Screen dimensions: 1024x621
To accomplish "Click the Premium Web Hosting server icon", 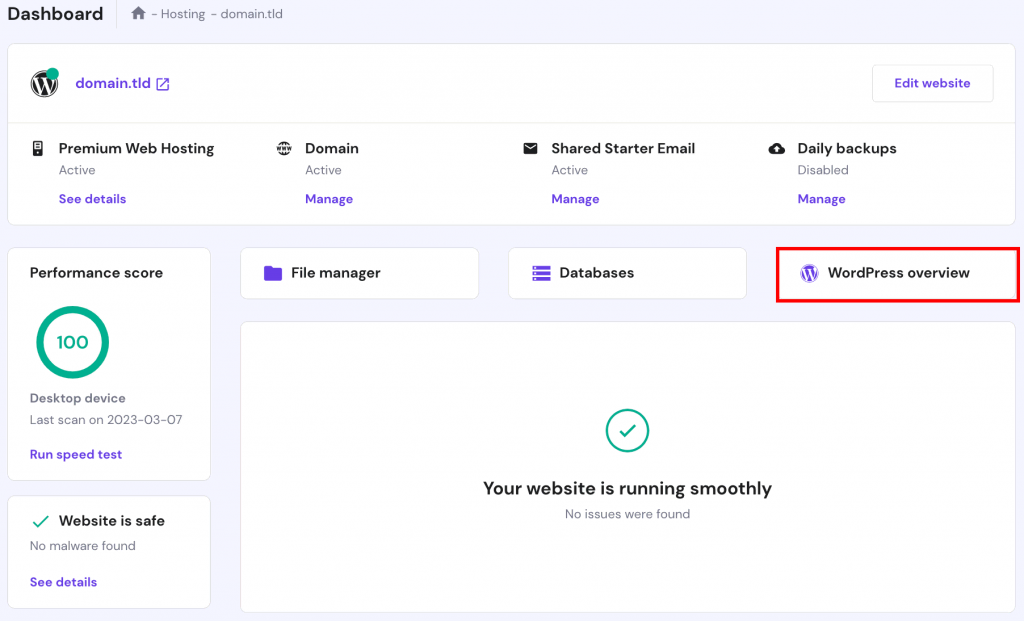I will point(38,148).
